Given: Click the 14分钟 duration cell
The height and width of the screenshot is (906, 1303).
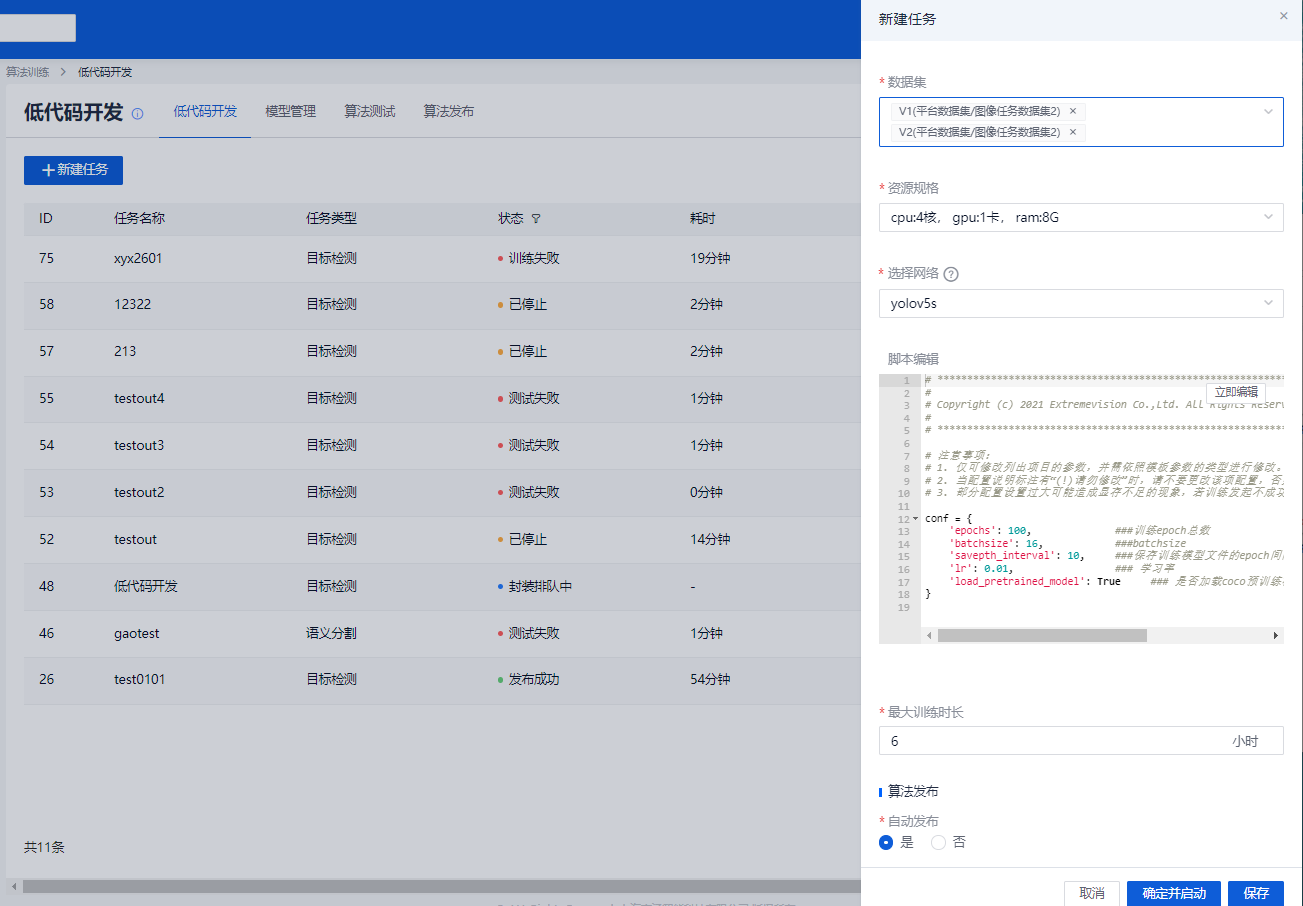Looking at the screenshot, I should (x=710, y=539).
